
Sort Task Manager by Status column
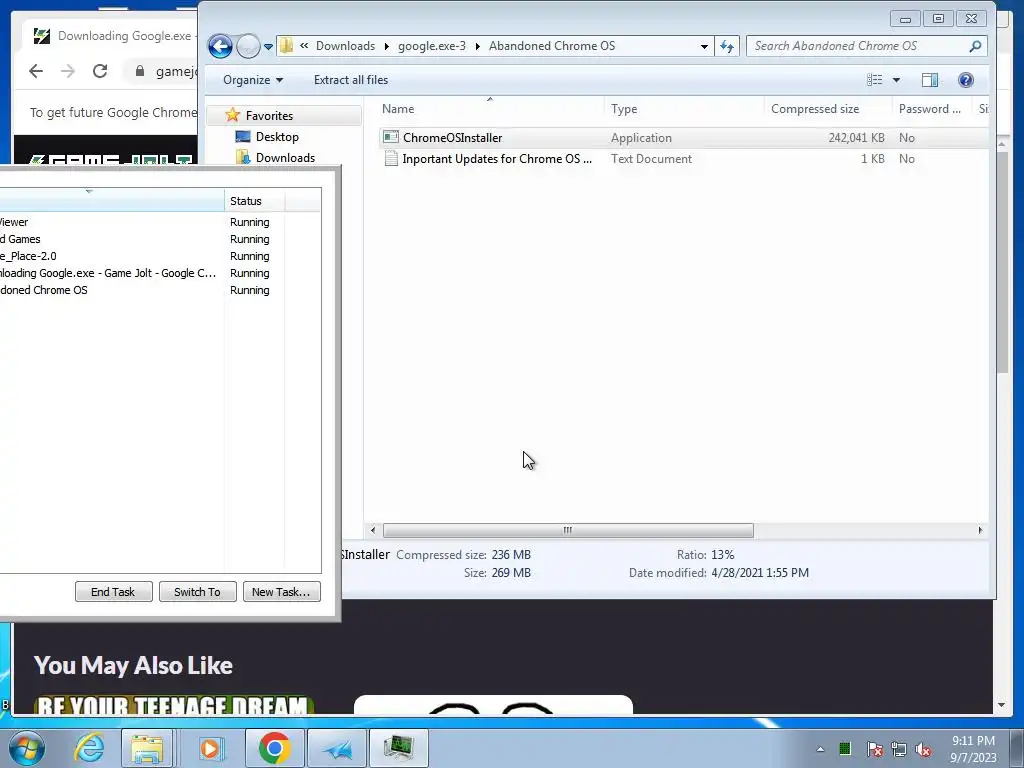click(255, 200)
